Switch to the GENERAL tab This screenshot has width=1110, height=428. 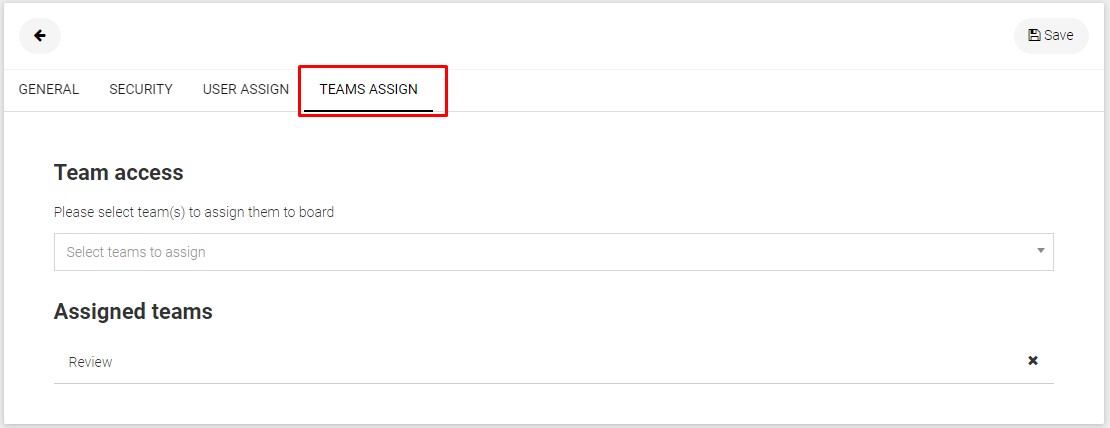pos(49,89)
